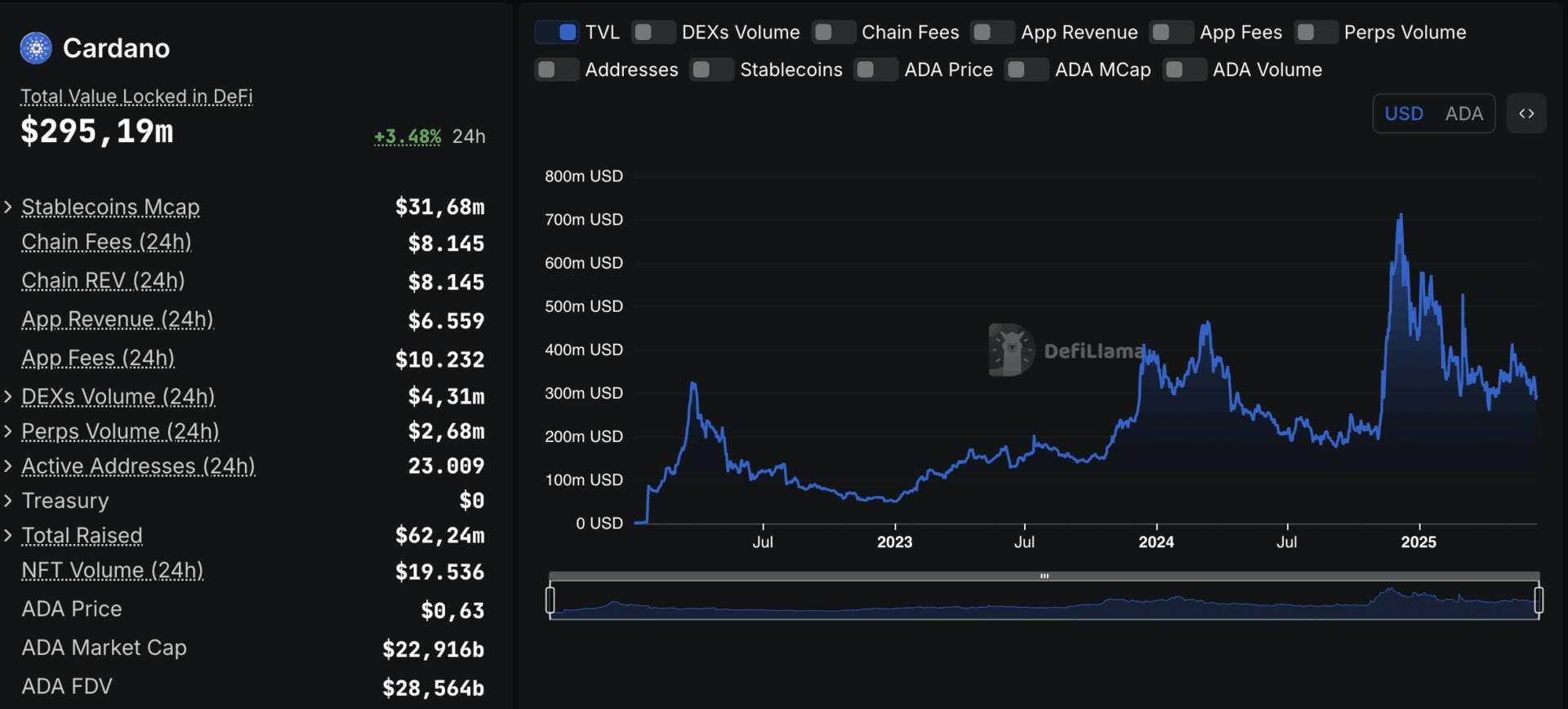Expand the Treasury row

pyautogui.click(x=8, y=500)
